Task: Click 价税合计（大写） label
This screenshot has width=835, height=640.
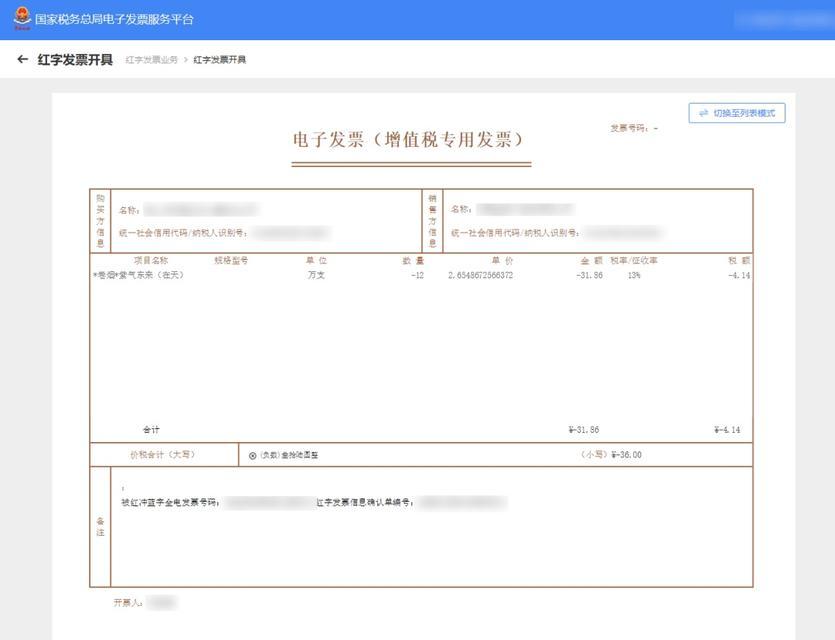Action: point(163,455)
